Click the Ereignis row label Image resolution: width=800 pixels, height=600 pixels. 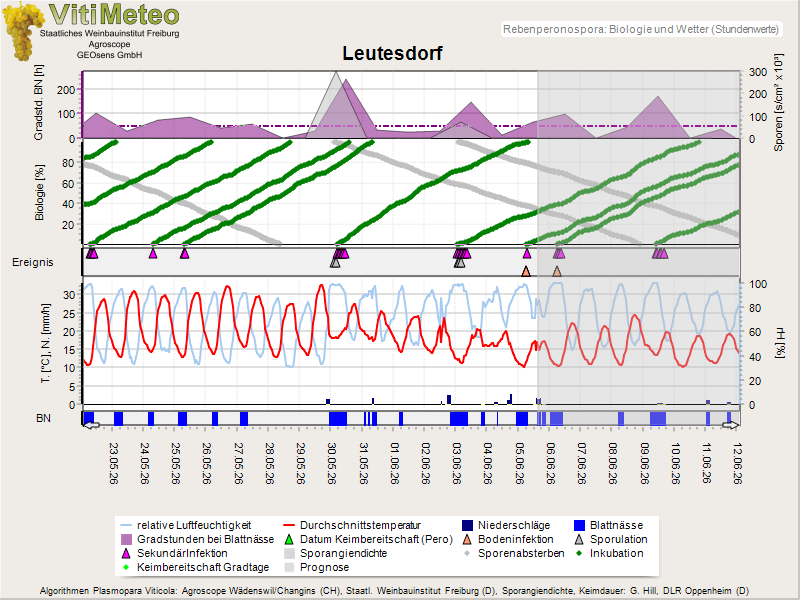pyautogui.click(x=33, y=262)
